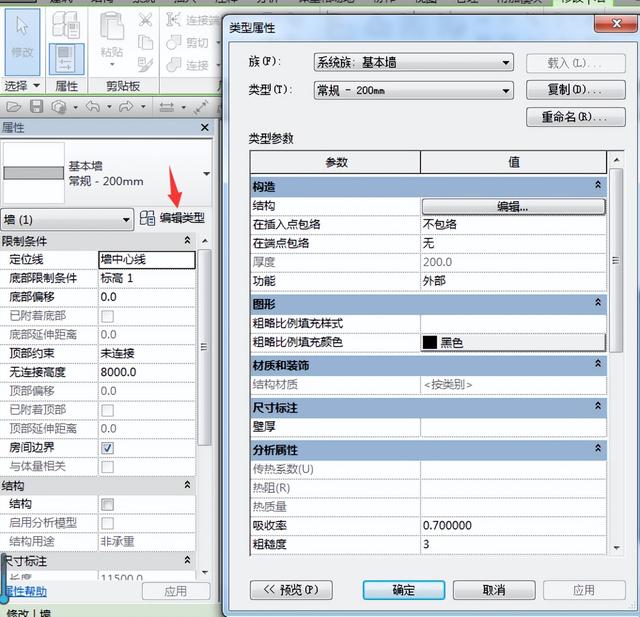Click the 在插入点包络 不包络 value cell
This screenshot has height=617, width=640.
point(513,224)
